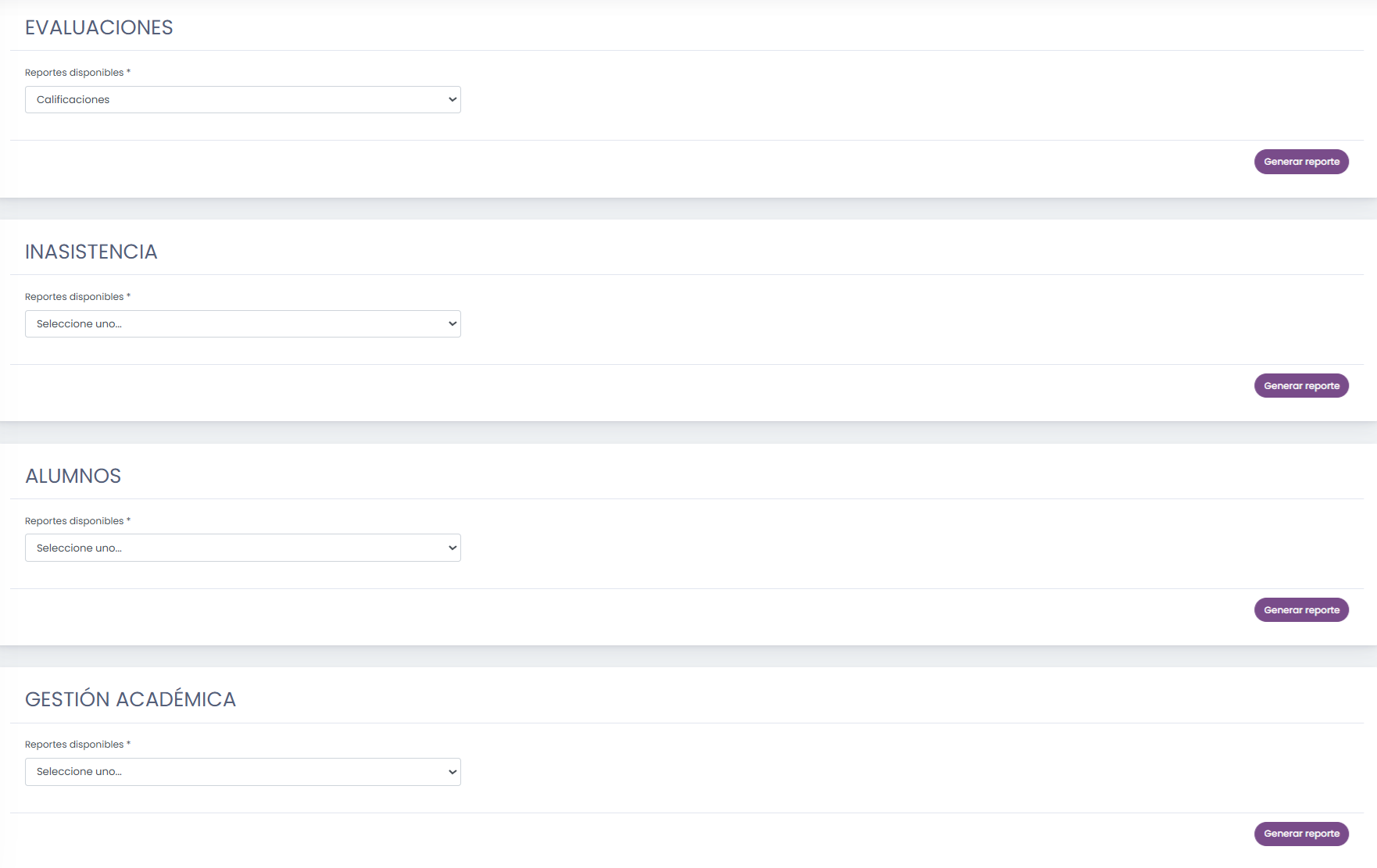1377x868 pixels.
Task: Click the chevron arrow of Calificaciones select
Action: pos(452,99)
